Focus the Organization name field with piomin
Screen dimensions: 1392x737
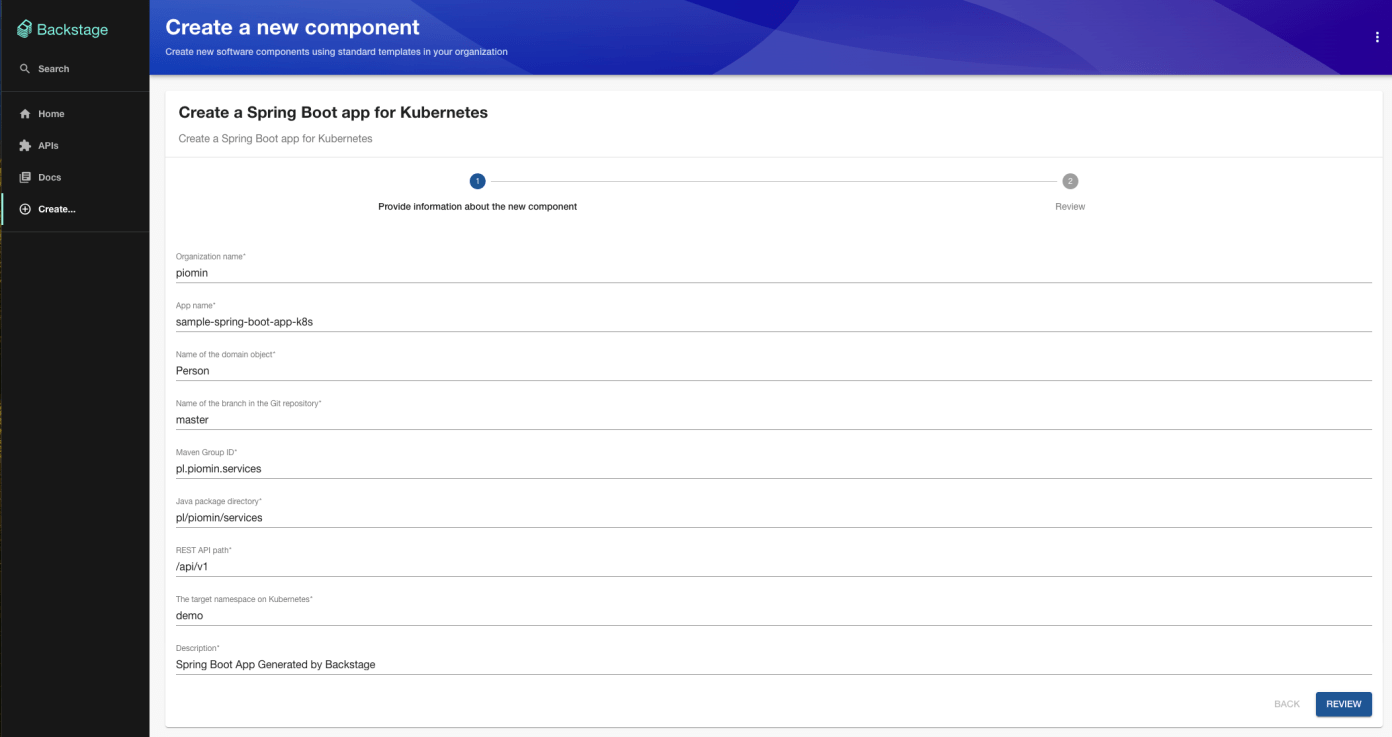[x=773, y=273]
